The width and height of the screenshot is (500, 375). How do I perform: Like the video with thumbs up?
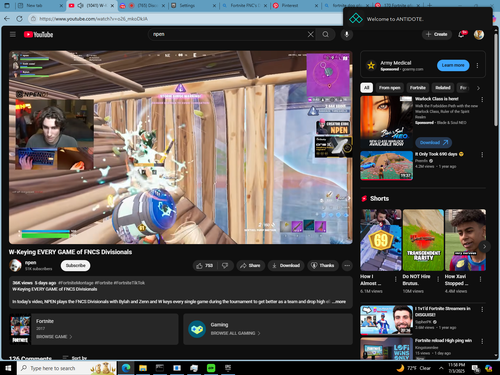point(205,265)
